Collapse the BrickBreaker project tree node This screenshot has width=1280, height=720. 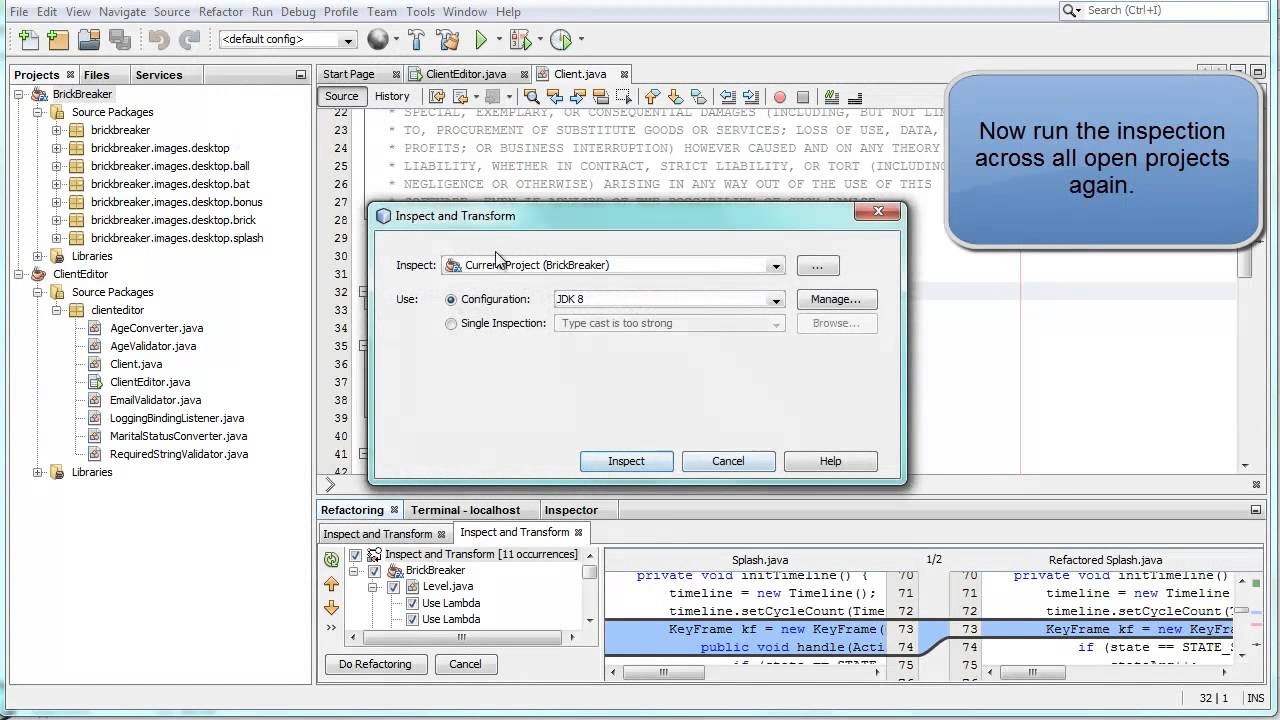coord(20,94)
